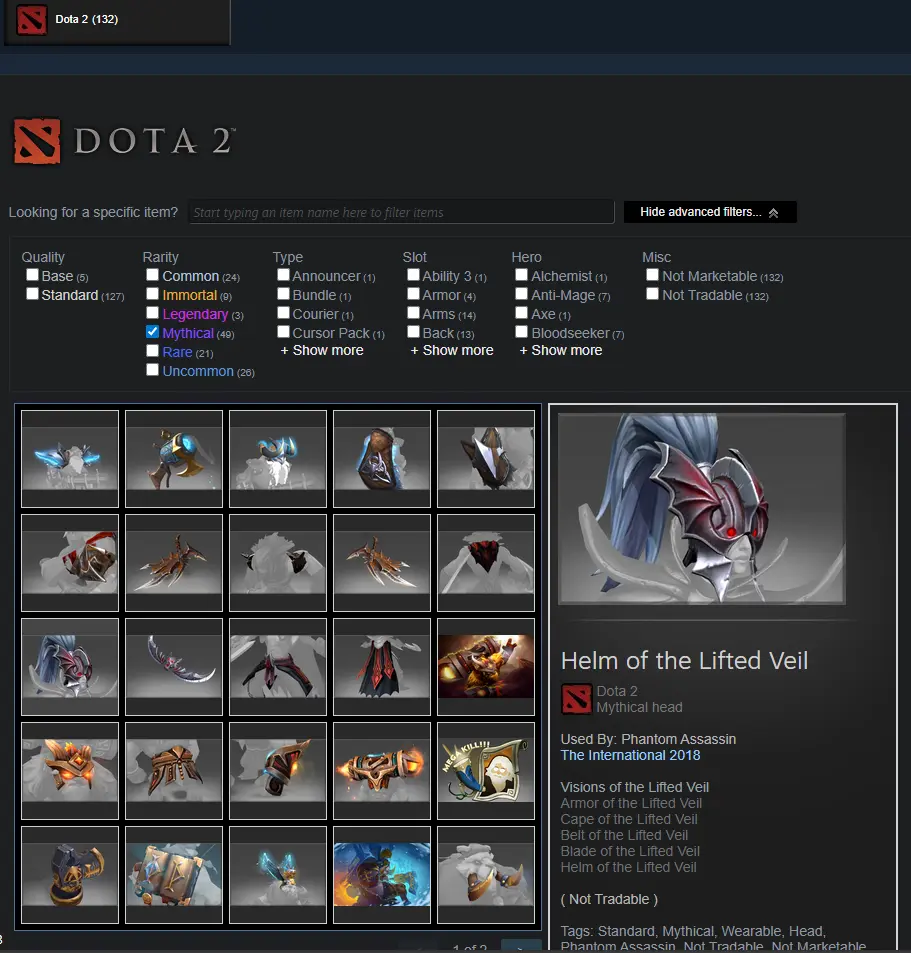Select the dark hammer with gold trim item

[70, 875]
